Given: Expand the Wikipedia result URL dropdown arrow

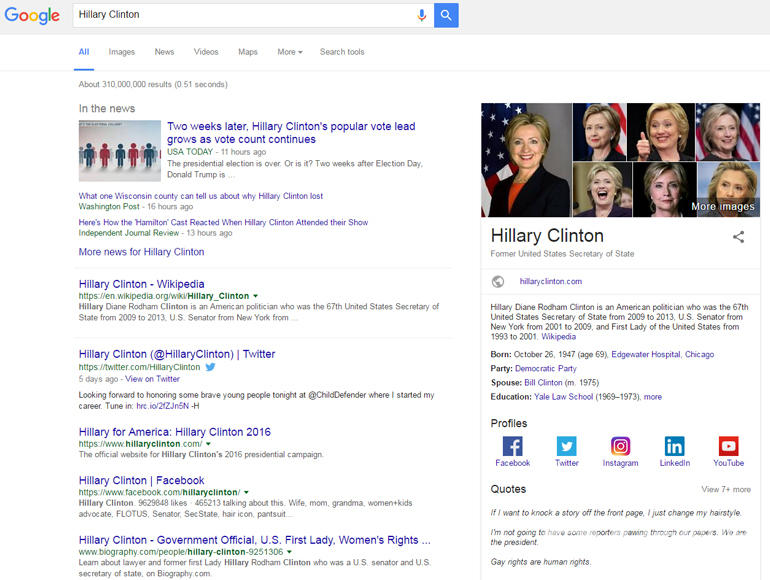Looking at the screenshot, I should tap(256, 297).
